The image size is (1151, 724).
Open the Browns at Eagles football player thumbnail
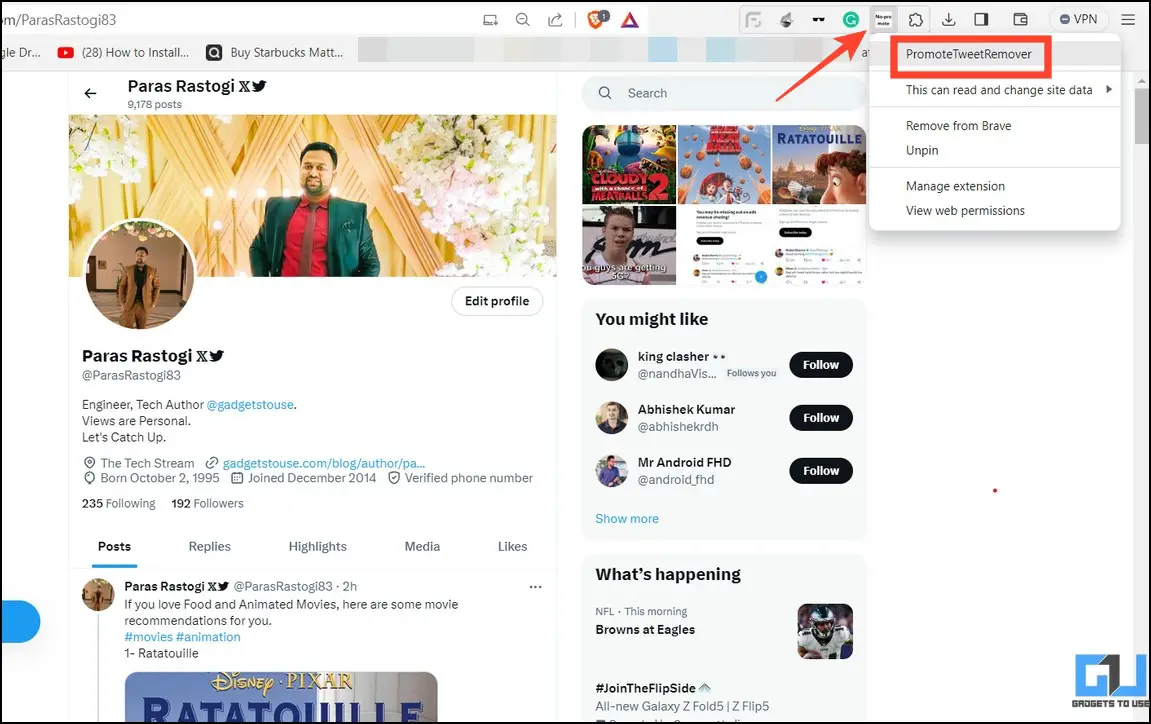[x=825, y=631]
